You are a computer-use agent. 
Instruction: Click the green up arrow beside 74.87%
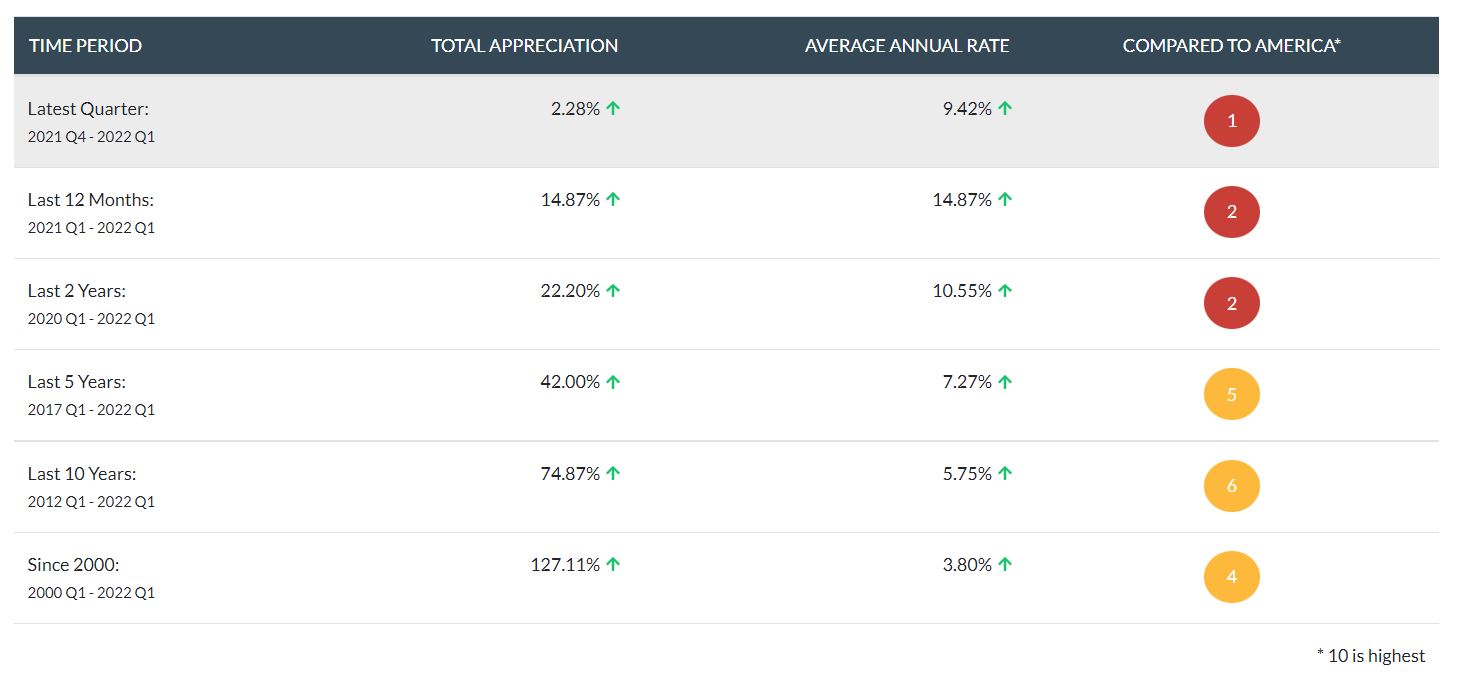point(613,474)
